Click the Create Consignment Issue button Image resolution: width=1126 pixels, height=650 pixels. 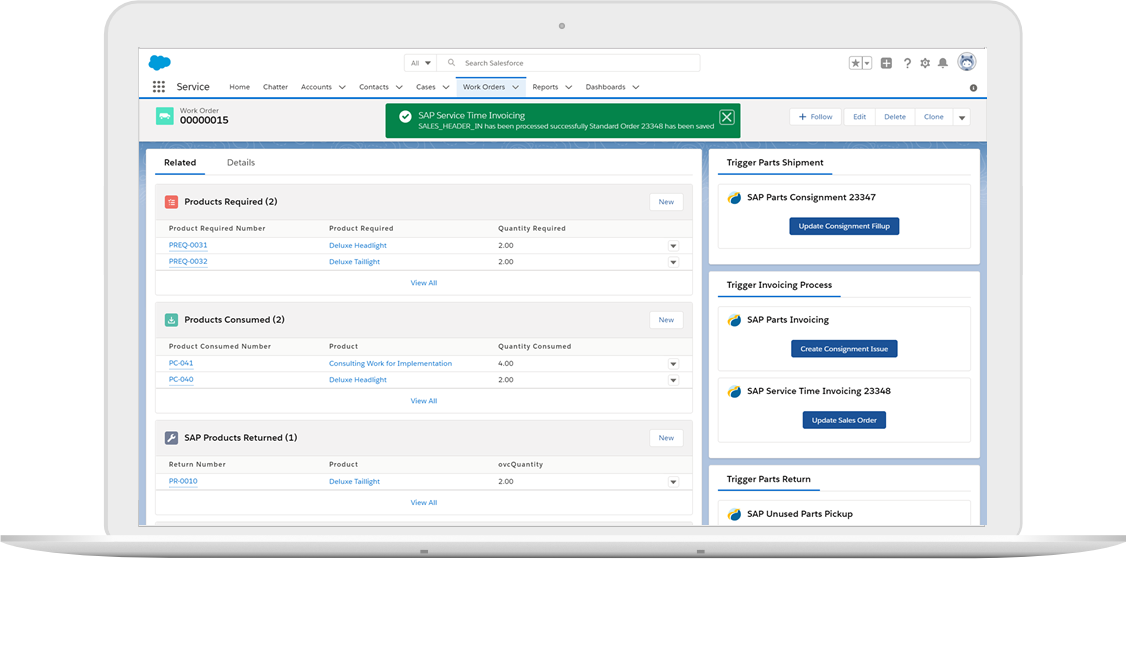tap(844, 349)
